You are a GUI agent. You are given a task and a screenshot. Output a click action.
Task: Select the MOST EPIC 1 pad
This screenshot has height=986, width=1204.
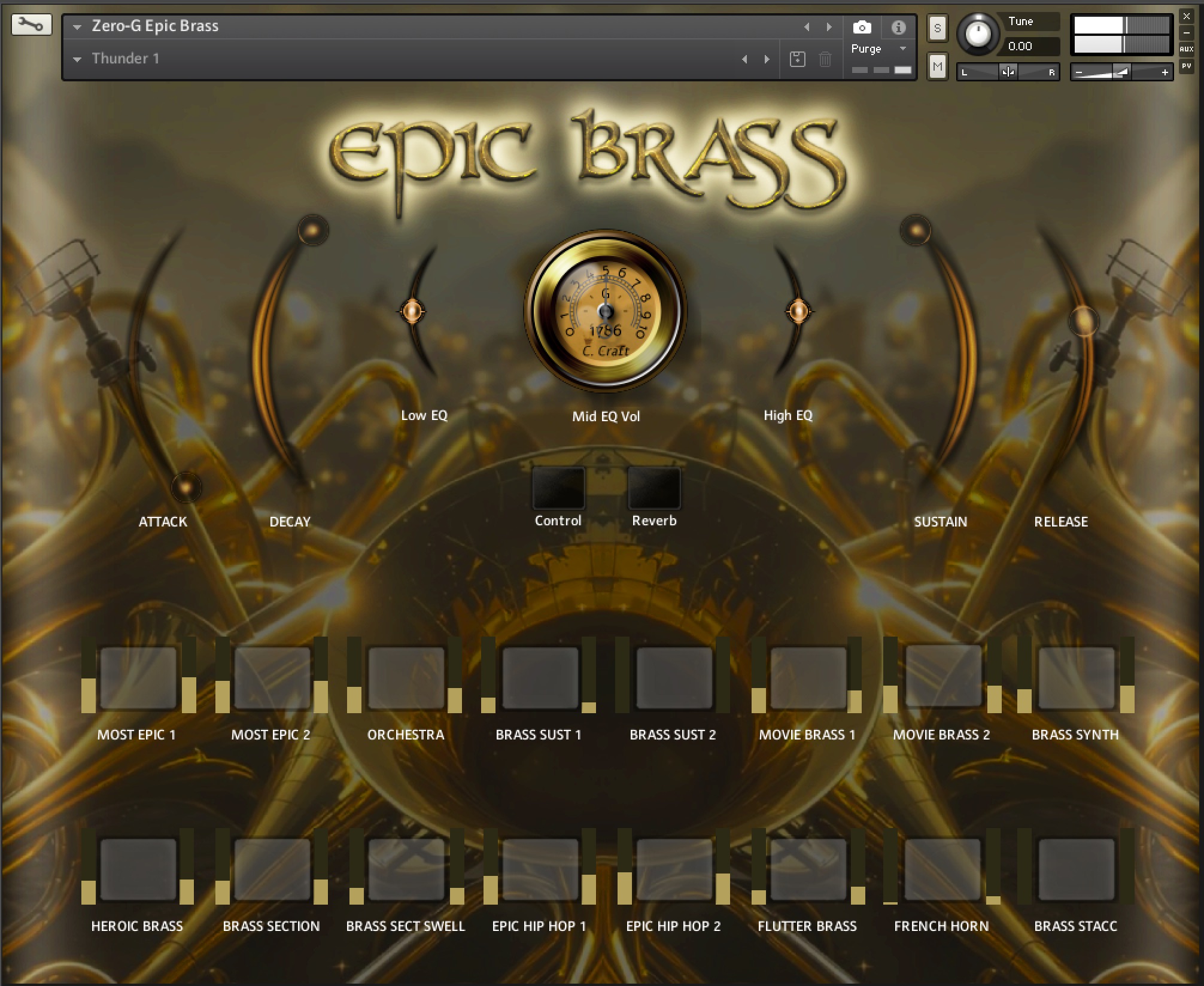[138, 678]
